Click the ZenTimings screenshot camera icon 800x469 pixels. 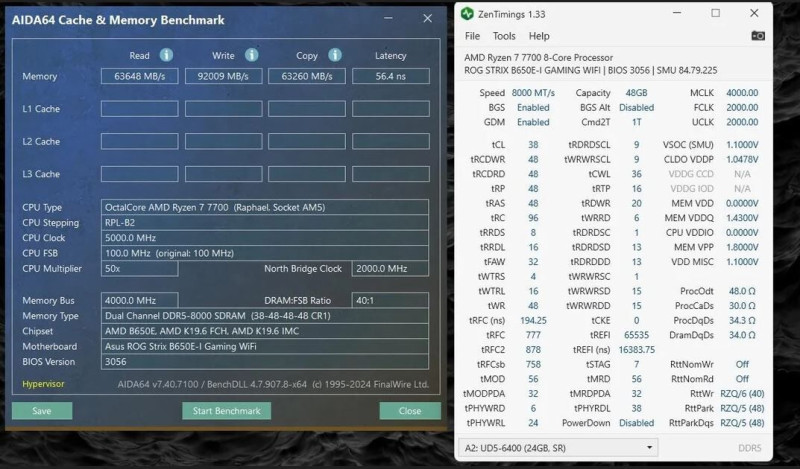tap(758, 36)
